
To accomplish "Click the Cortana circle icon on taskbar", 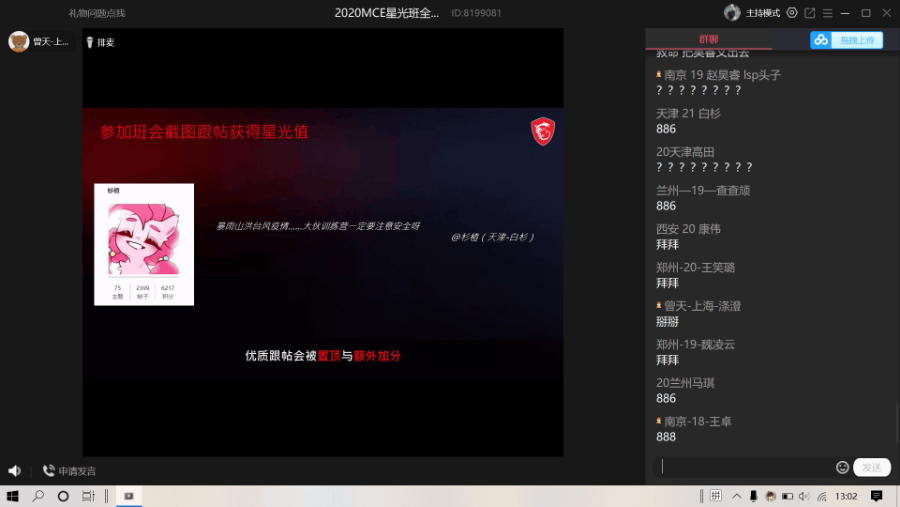I will pos(63,496).
